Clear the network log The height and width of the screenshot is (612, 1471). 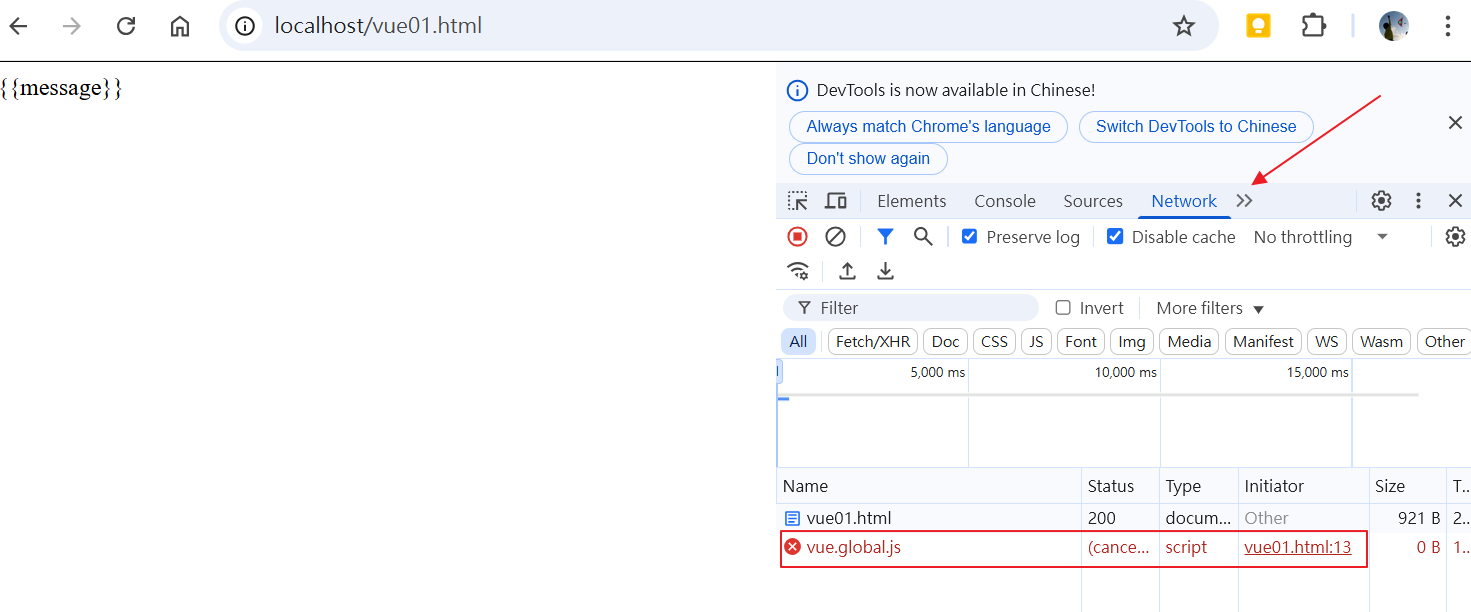[x=835, y=237]
